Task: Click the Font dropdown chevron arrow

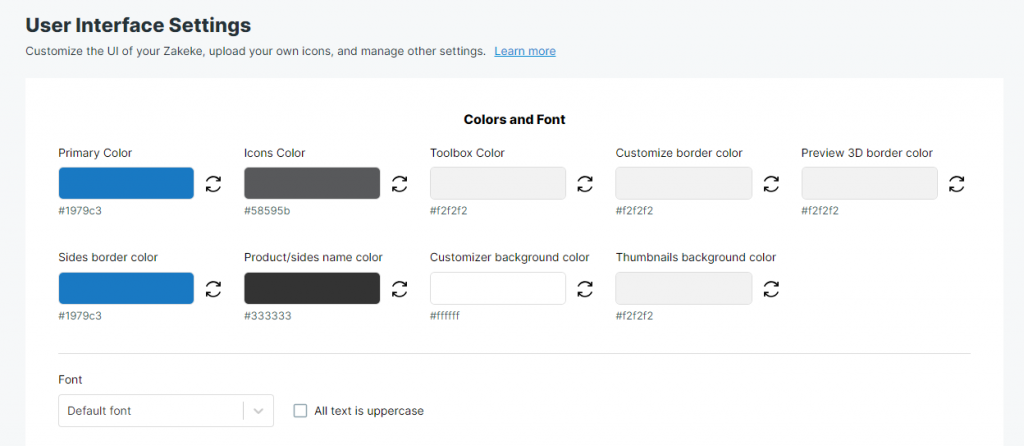Action: pos(259,411)
